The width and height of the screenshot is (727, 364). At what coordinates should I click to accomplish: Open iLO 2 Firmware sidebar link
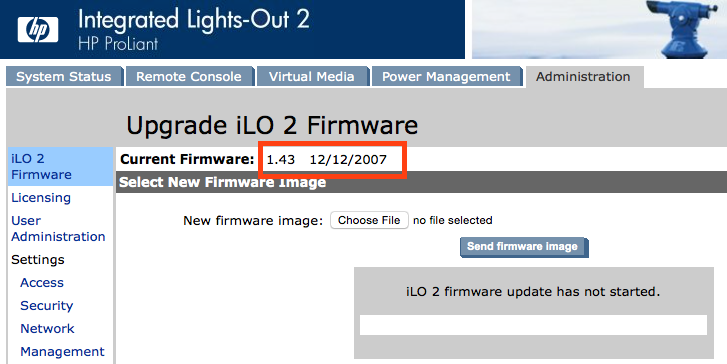pos(41,166)
